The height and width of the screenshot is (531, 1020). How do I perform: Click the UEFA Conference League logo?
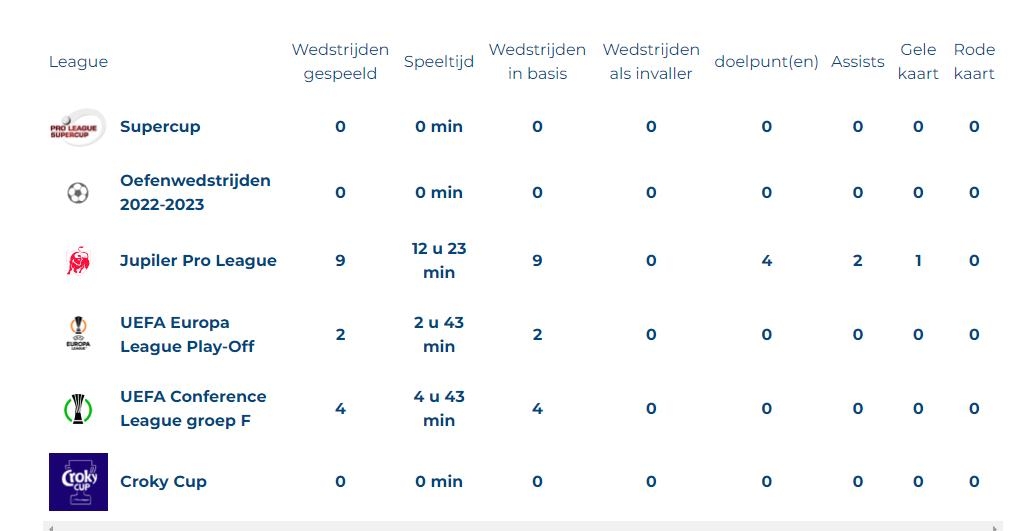click(x=77, y=409)
